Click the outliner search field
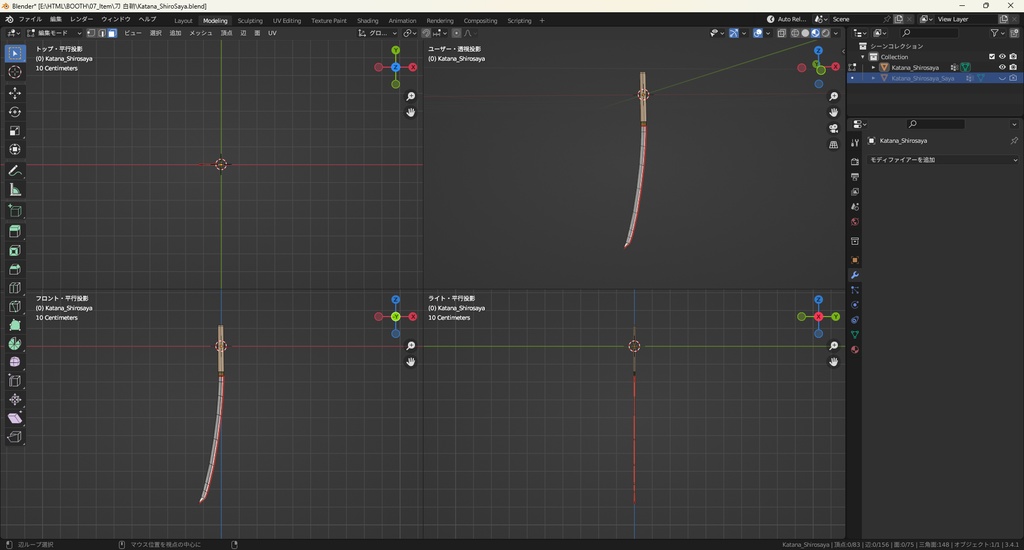The image size is (1024, 550). [x=929, y=33]
